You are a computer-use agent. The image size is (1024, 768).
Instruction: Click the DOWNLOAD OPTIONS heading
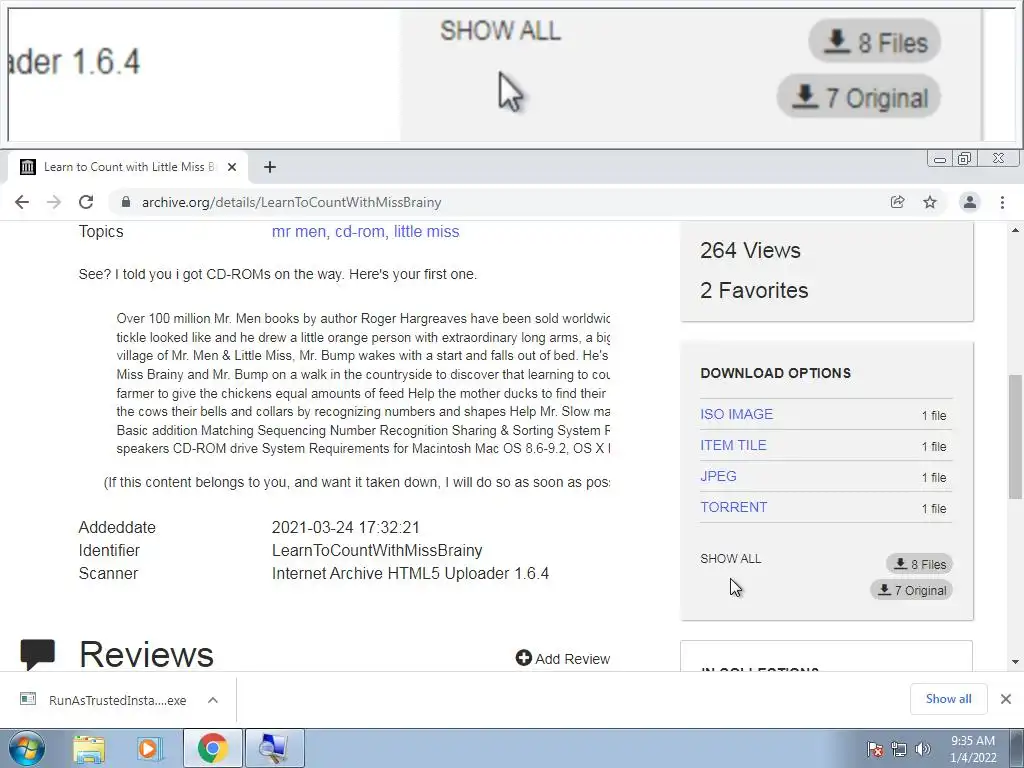coord(776,373)
